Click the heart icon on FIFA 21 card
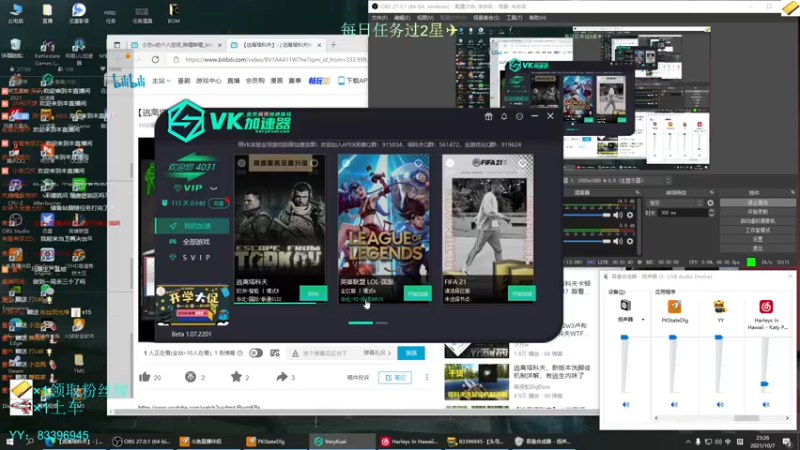This screenshot has width=800, height=450. 522,163
